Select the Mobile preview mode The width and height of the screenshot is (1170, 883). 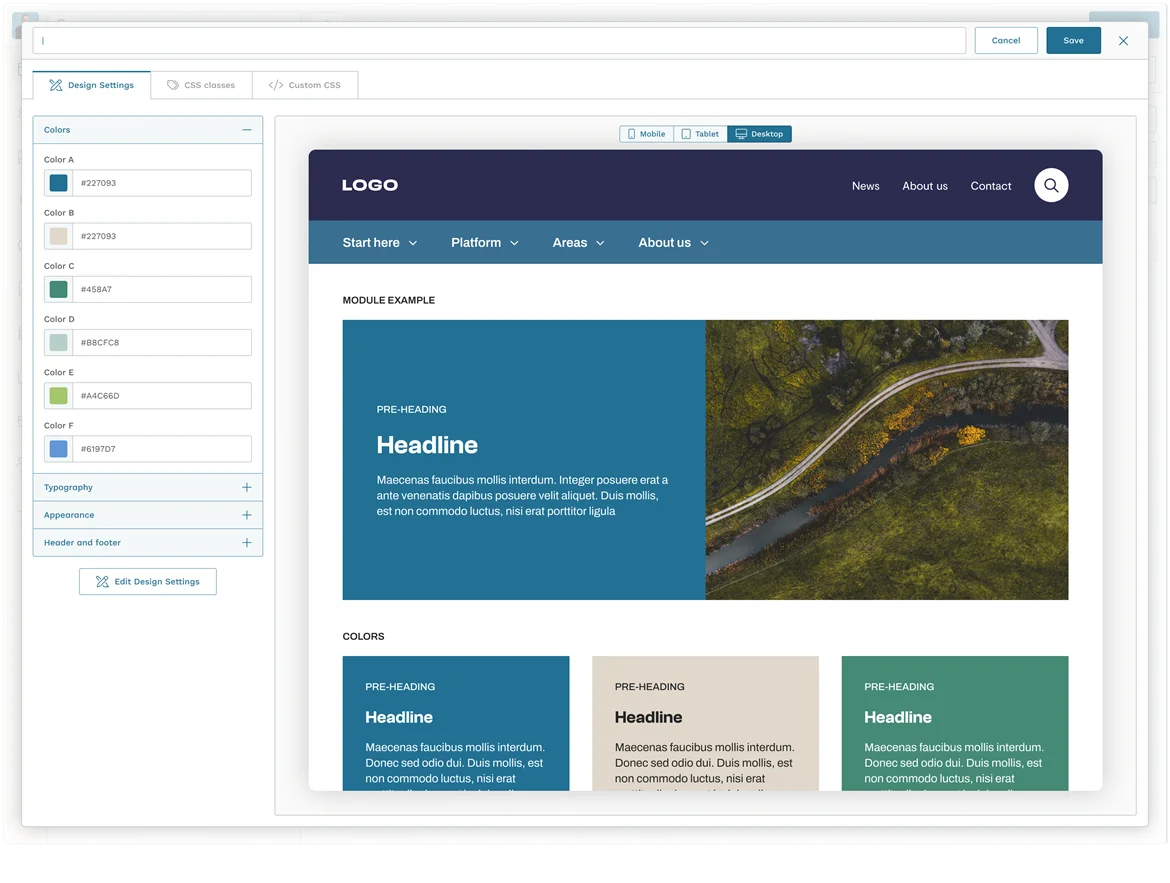click(x=646, y=134)
